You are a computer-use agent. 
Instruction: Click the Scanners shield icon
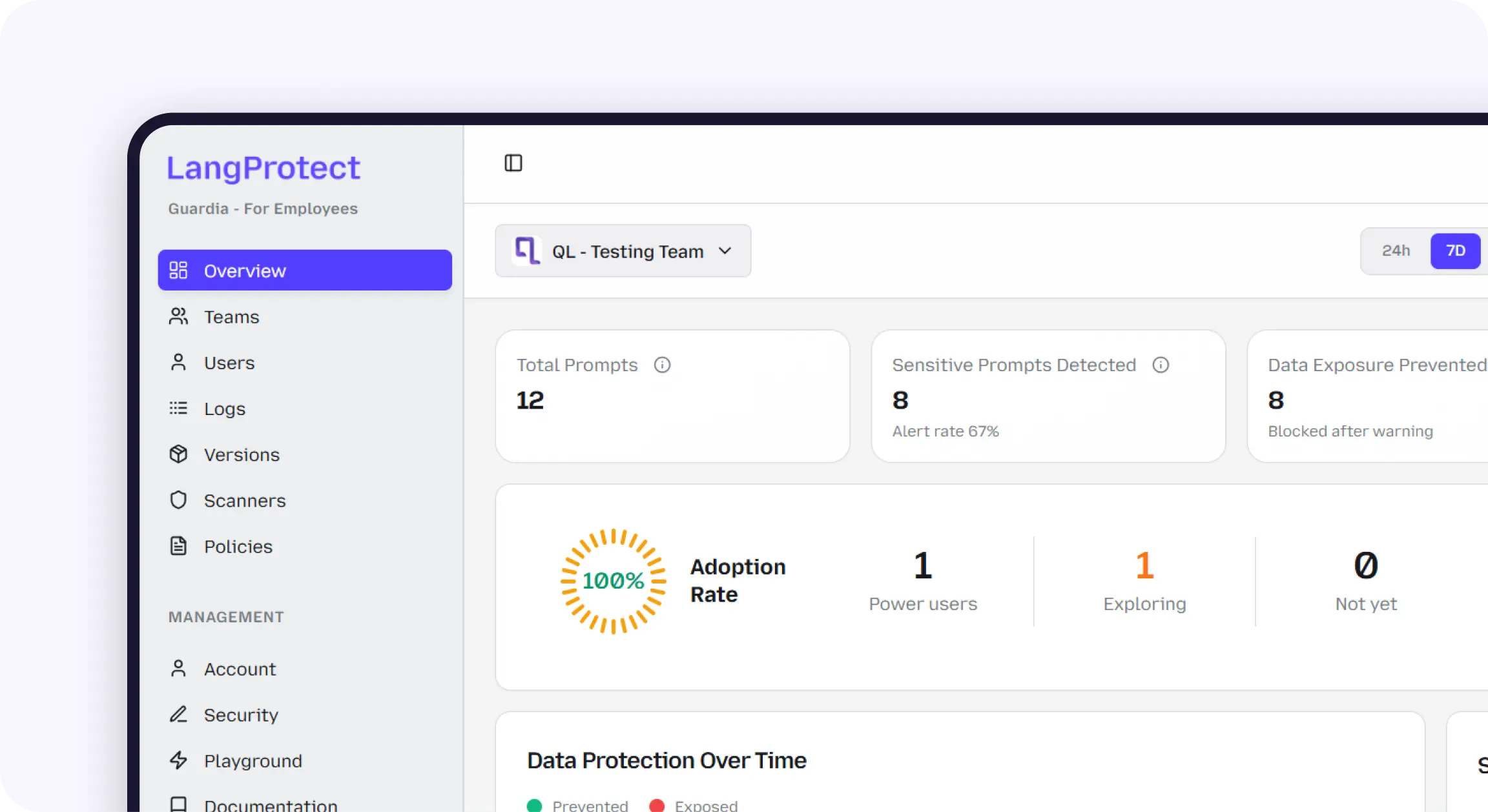point(178,500)
